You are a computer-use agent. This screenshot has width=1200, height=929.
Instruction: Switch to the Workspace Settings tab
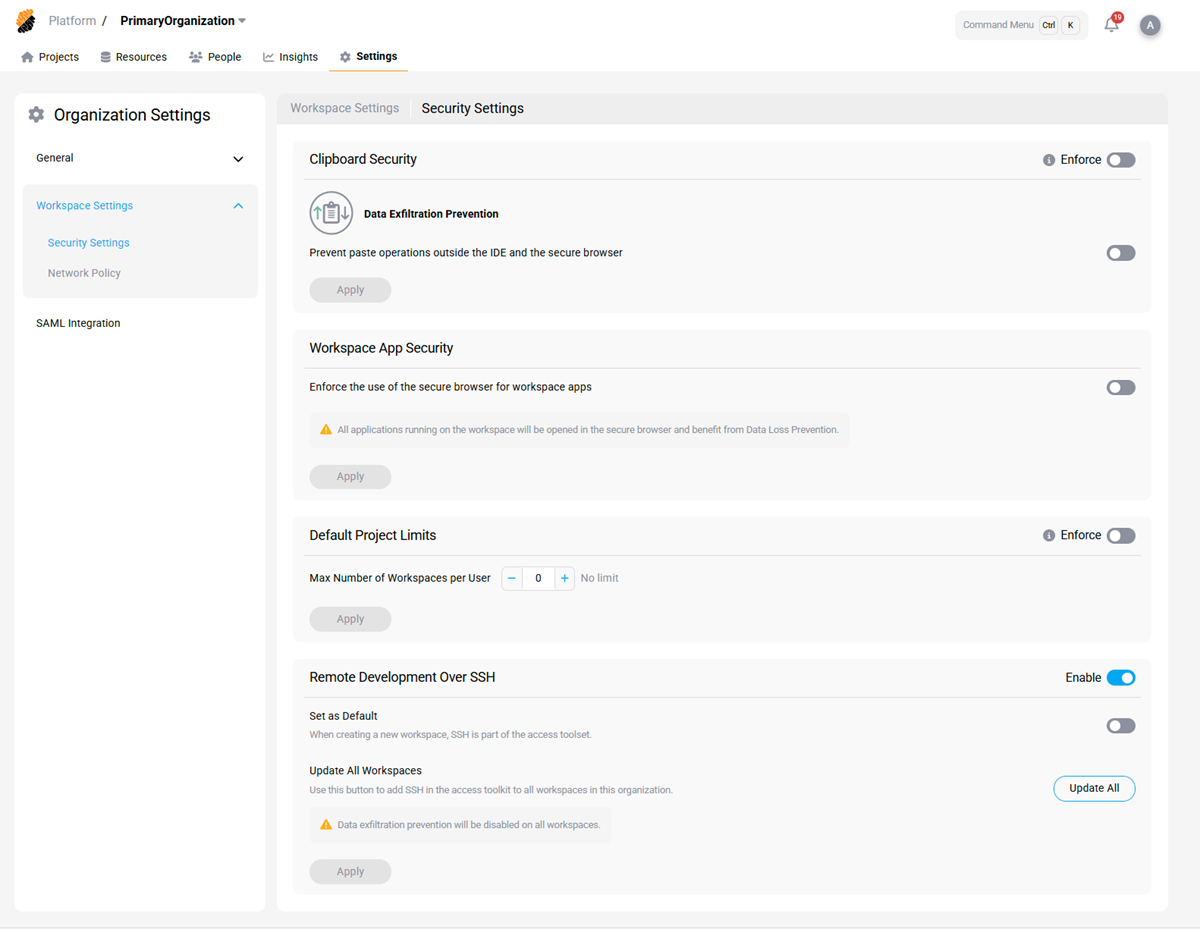coord(344,108)
